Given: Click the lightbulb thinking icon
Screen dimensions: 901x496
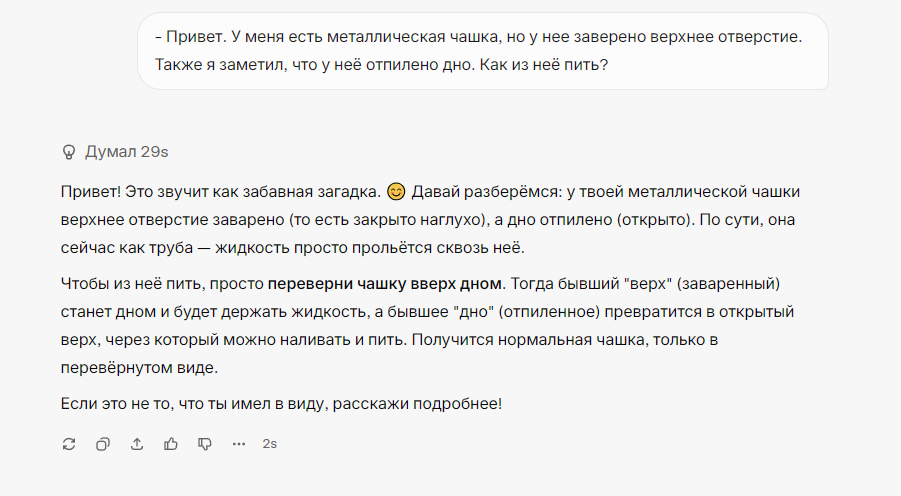Looking at the screenshot, I should pyautogui.click(x=69, y=152).
